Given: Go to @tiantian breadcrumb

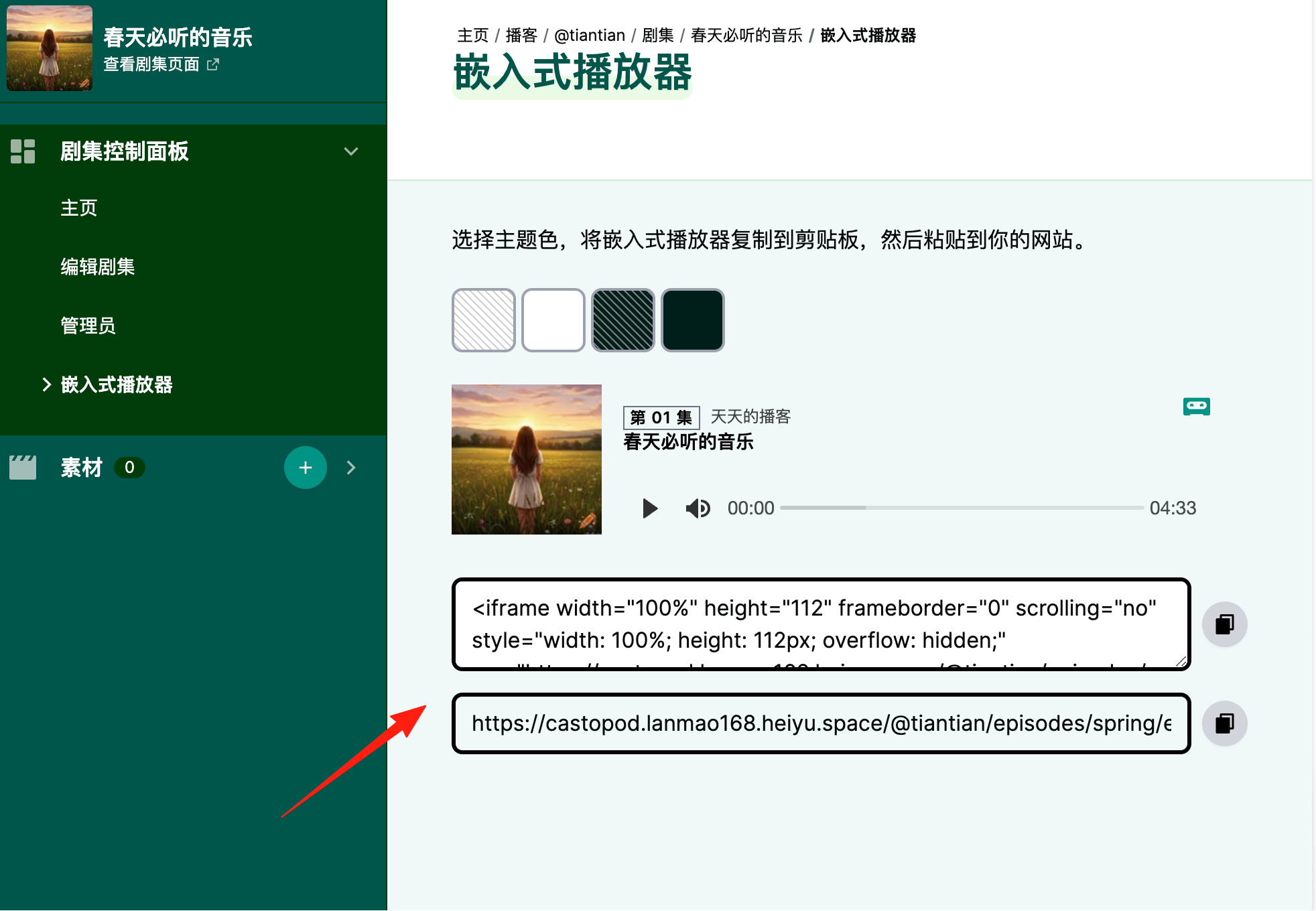Looking at the screenshot, I should click(590, 35).
